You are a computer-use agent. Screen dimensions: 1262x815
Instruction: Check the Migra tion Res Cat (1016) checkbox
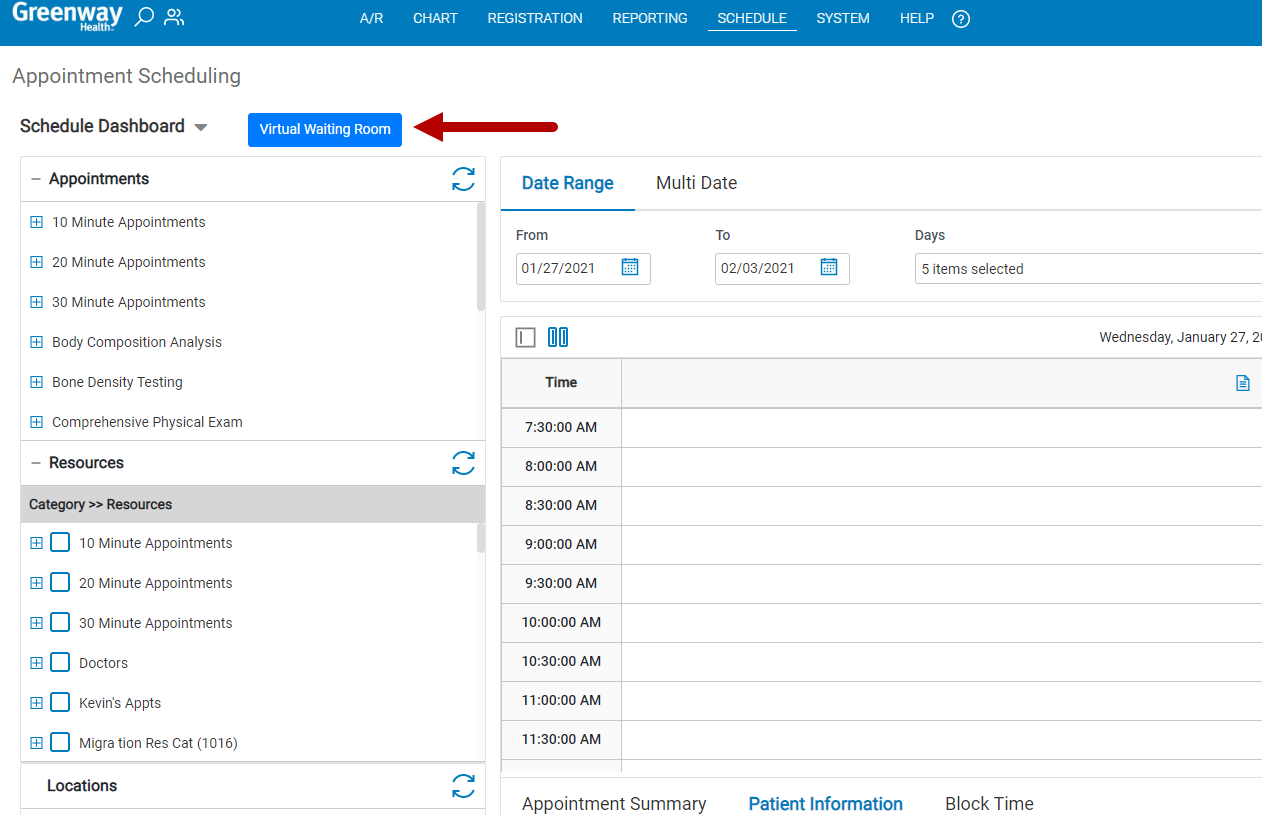click(60, 743)
